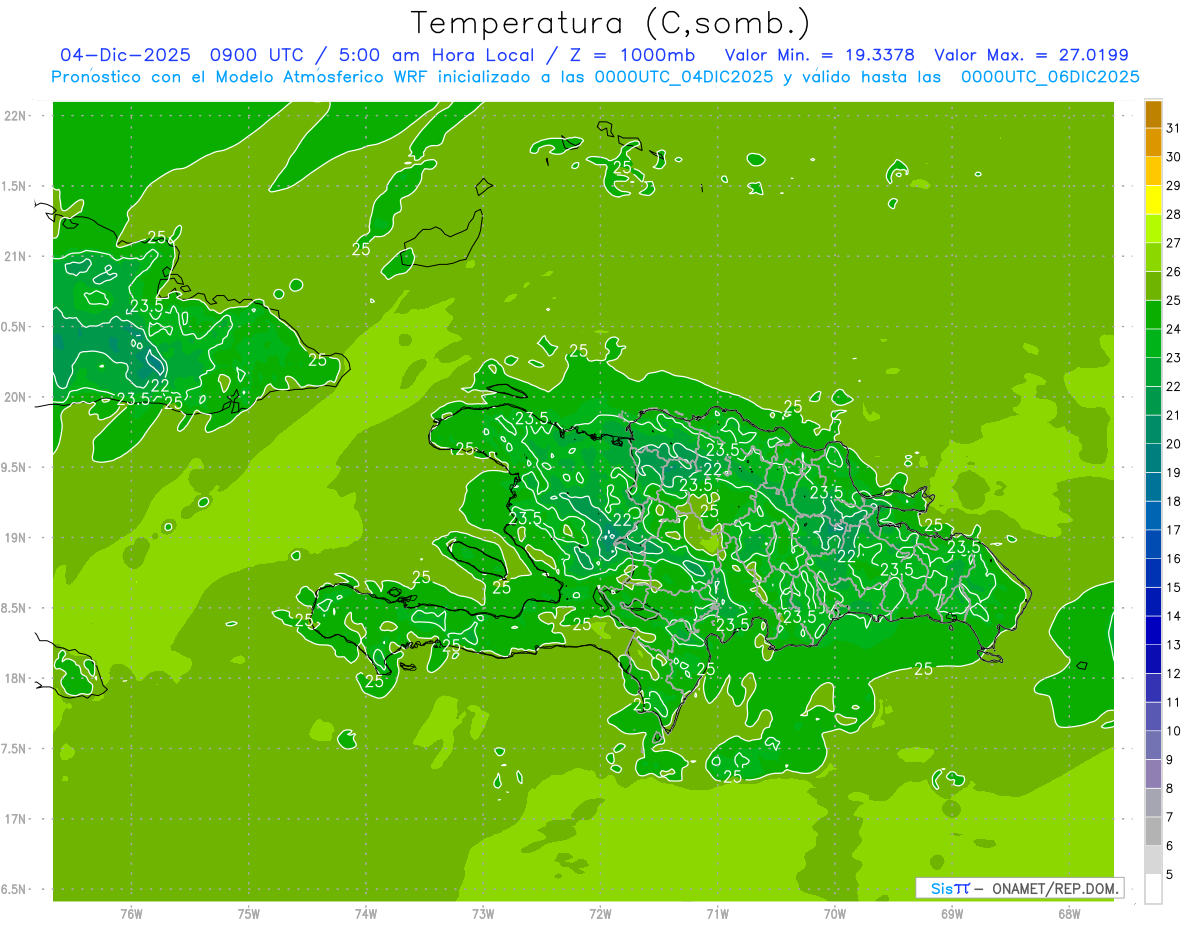
Task: Click the legend scale number 21
Action: [x=1174, y=415]
